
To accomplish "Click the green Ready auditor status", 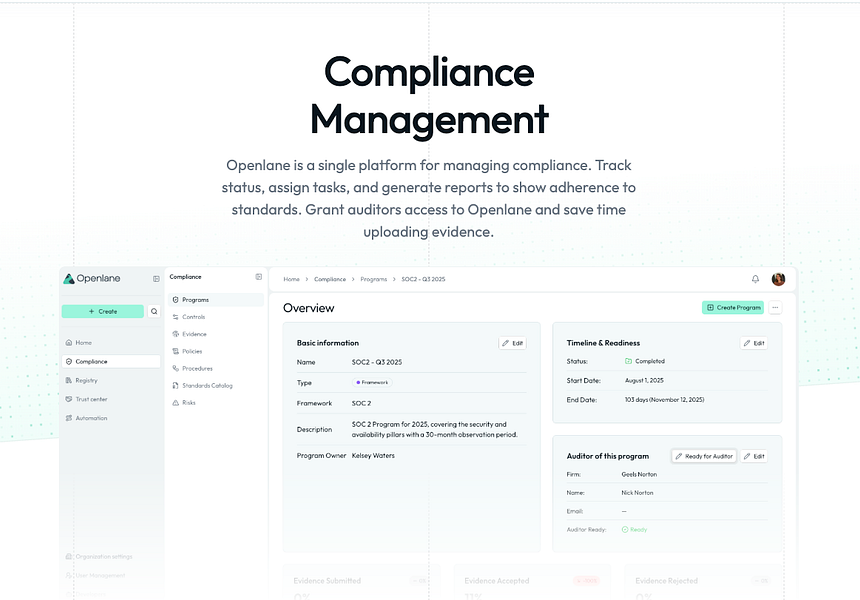I will (635, 530).
